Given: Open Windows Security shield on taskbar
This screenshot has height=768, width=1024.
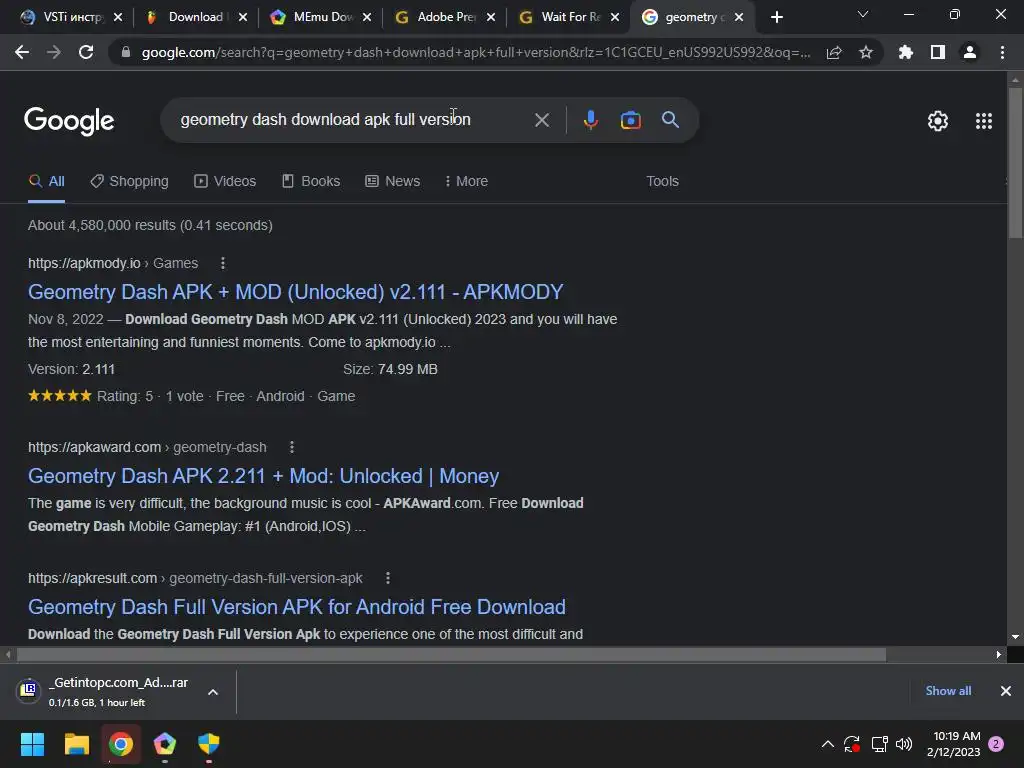Looking at the screenshot, I should [209, 744].
